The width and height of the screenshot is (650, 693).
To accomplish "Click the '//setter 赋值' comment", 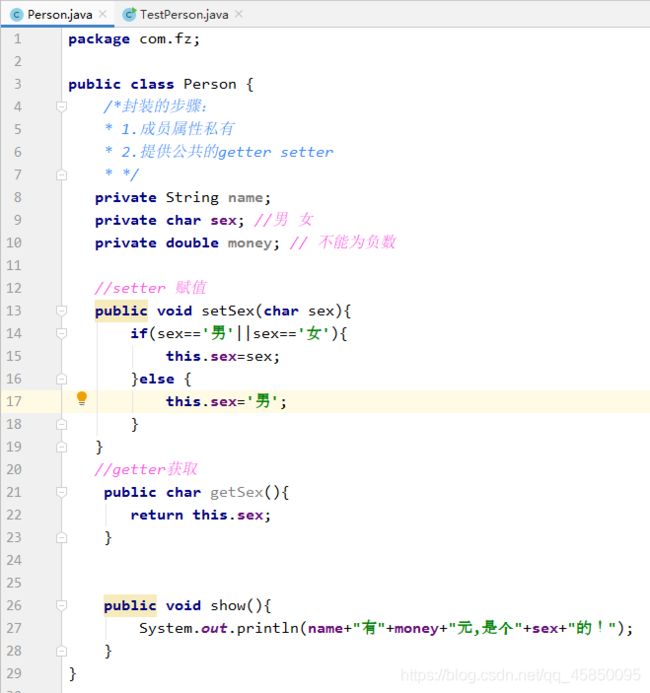I will (x=151, y=288).
